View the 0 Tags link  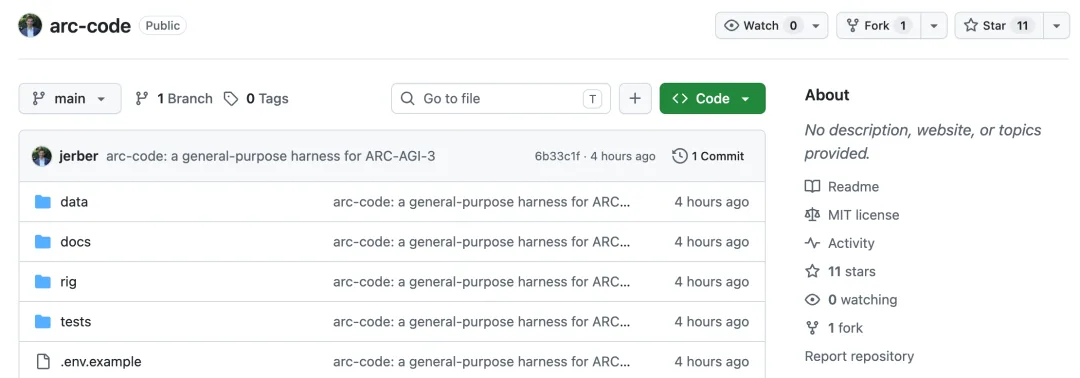tap(256, 98)
